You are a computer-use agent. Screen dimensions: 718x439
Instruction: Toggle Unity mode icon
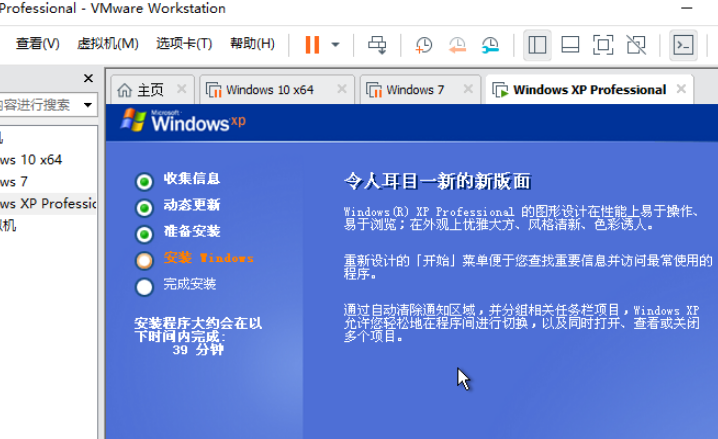coord(636,45)
